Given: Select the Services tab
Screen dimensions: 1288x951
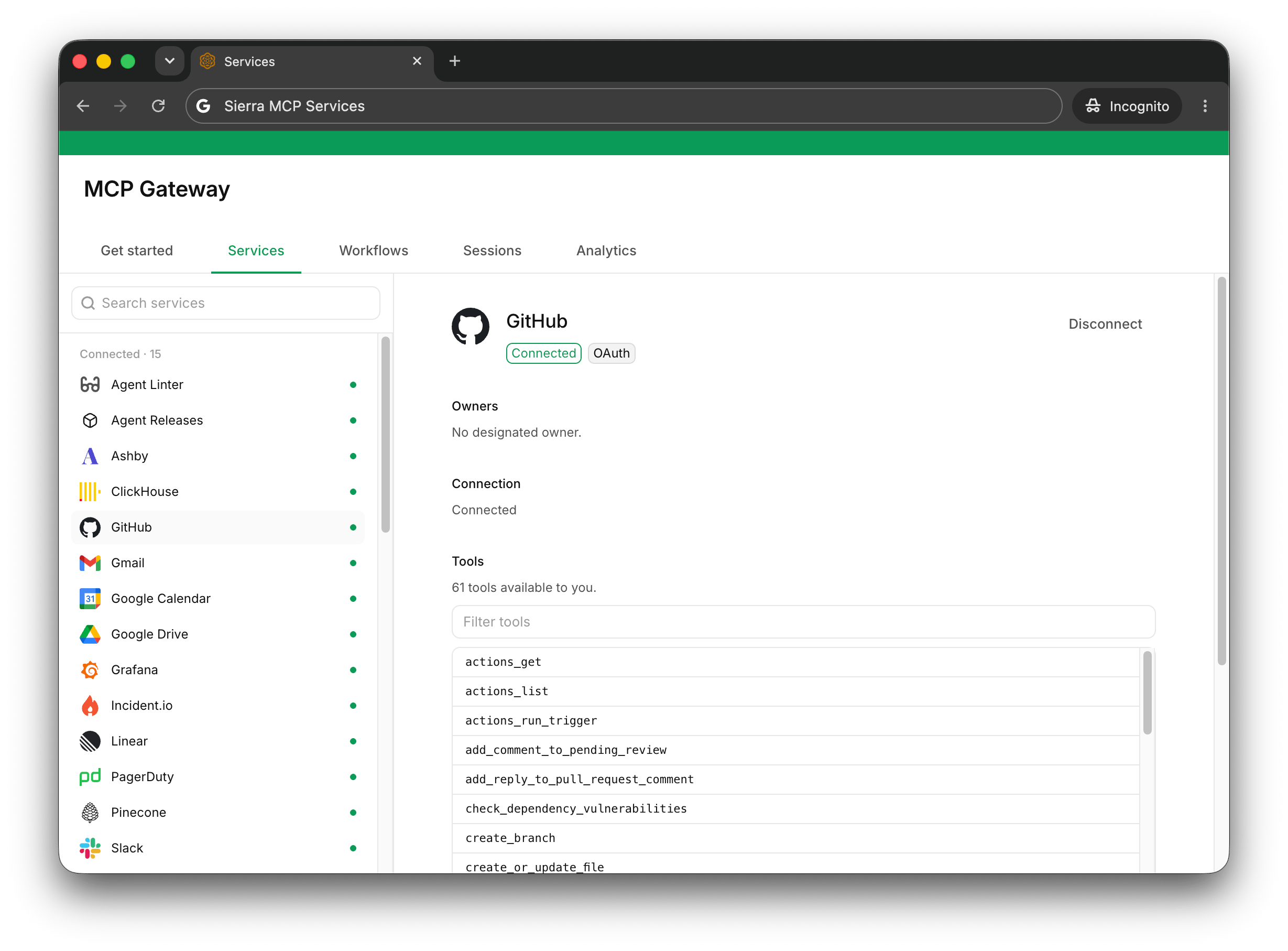Looking at the screenshot, I should pyautogui.click(x=256, y=251).
